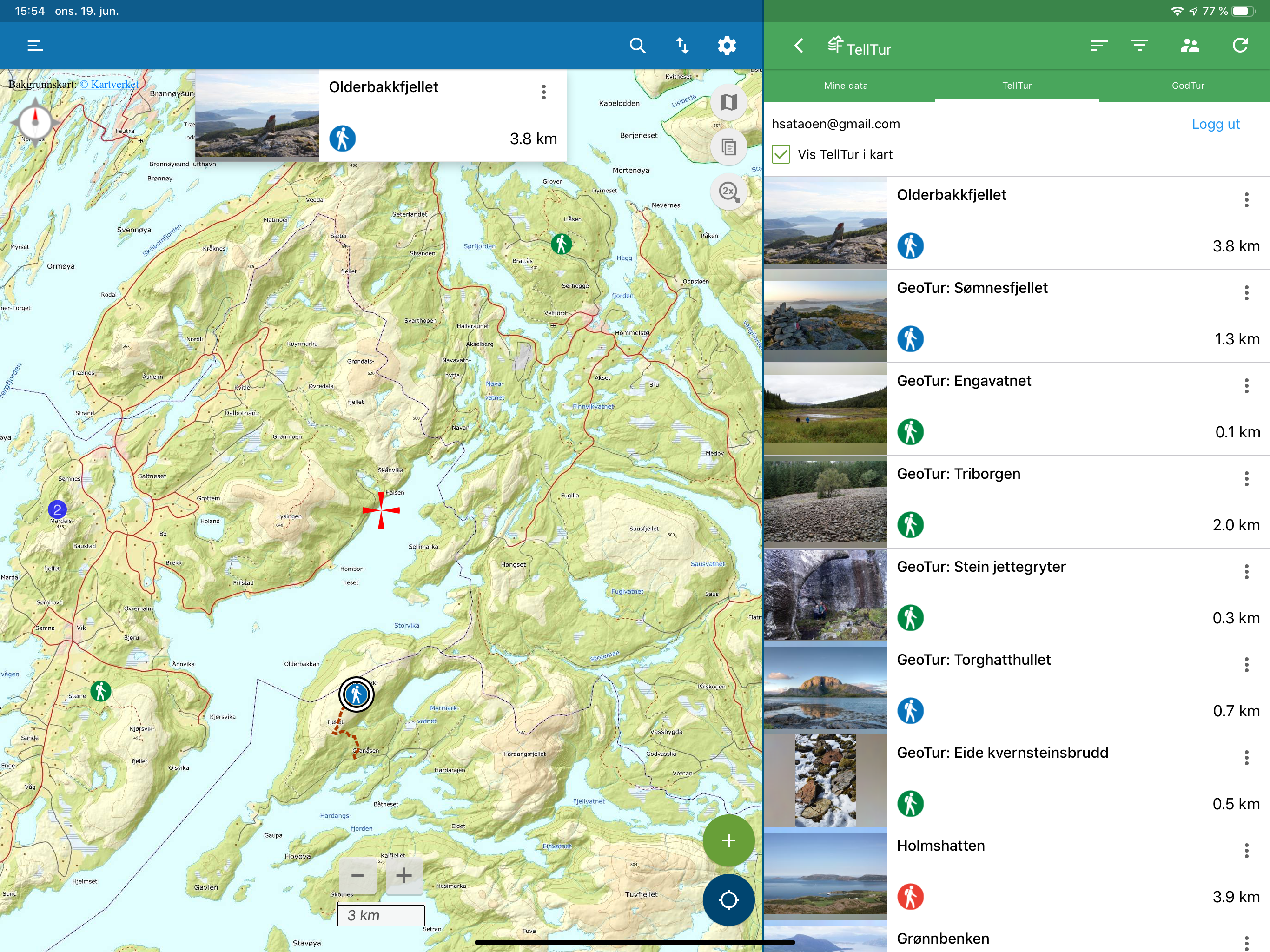Open the map type selector button

(x=728, y=103)
